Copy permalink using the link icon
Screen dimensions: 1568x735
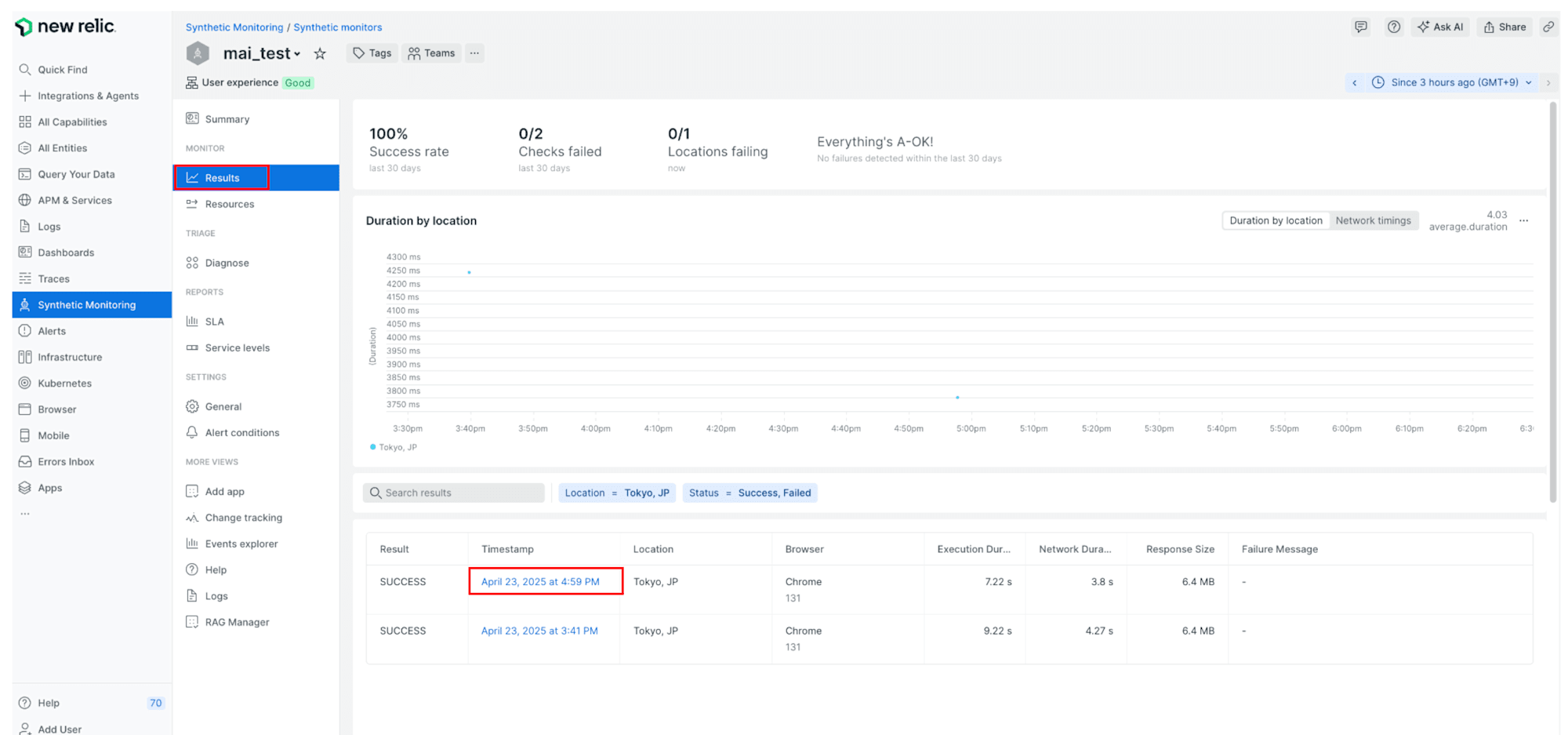1548,27
